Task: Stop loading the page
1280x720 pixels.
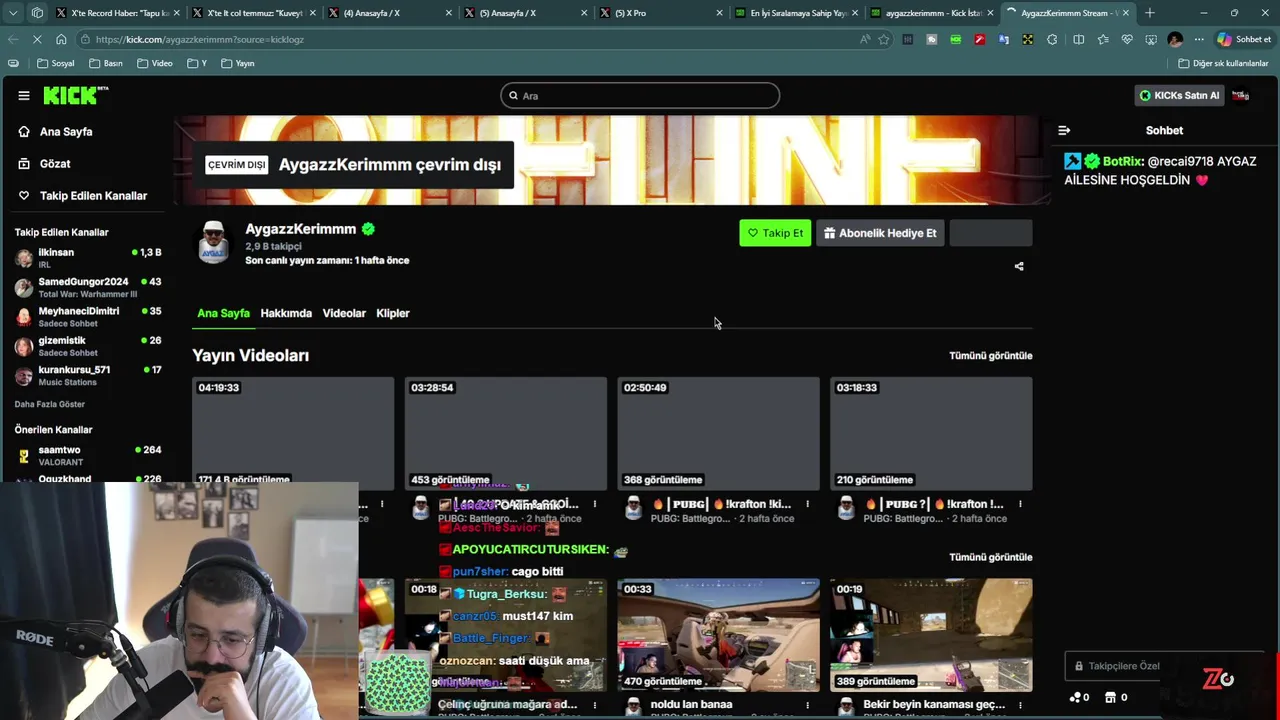Action: tap(37, 39)
